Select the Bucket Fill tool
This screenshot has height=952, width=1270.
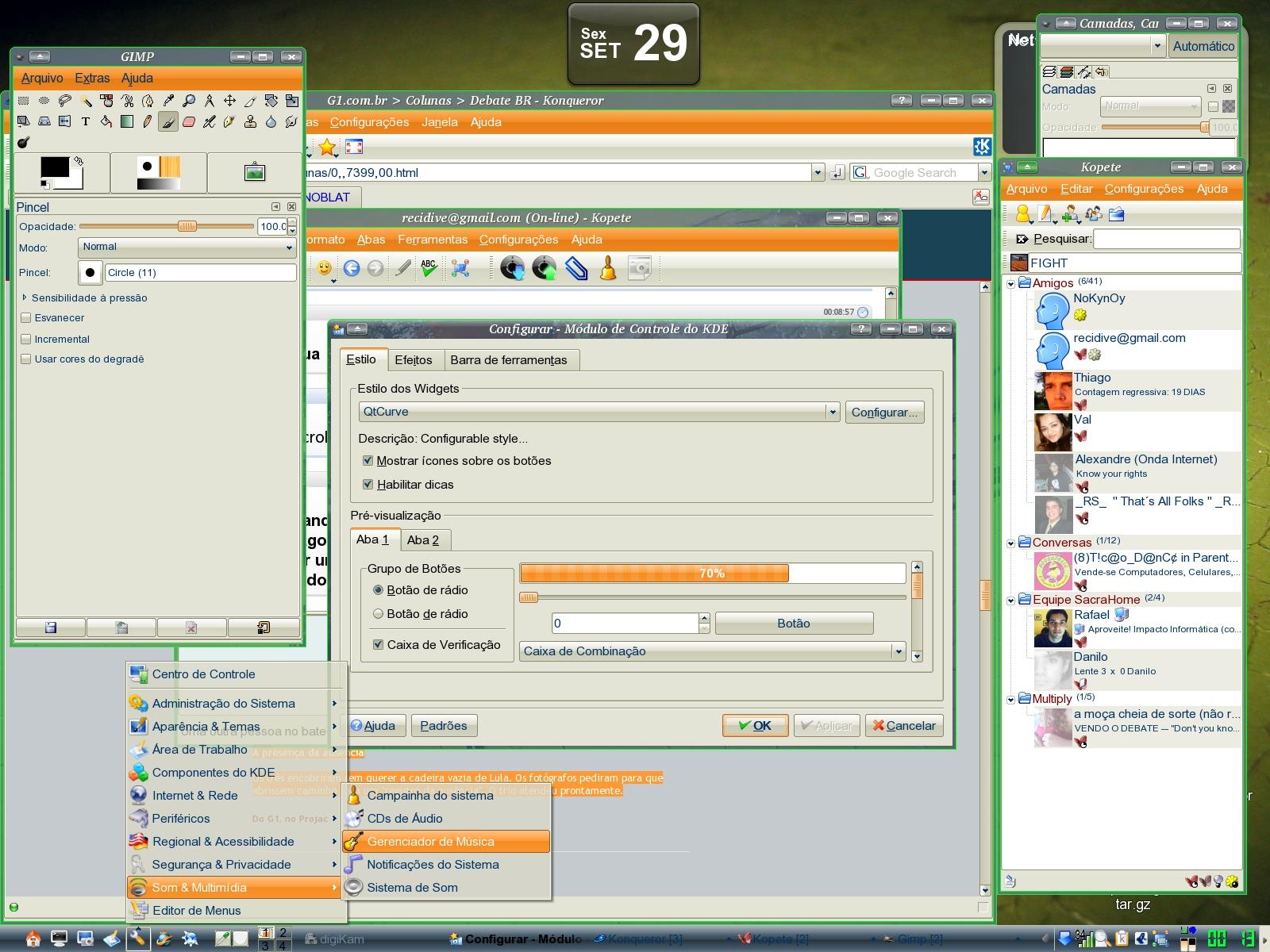click(106, 121)
